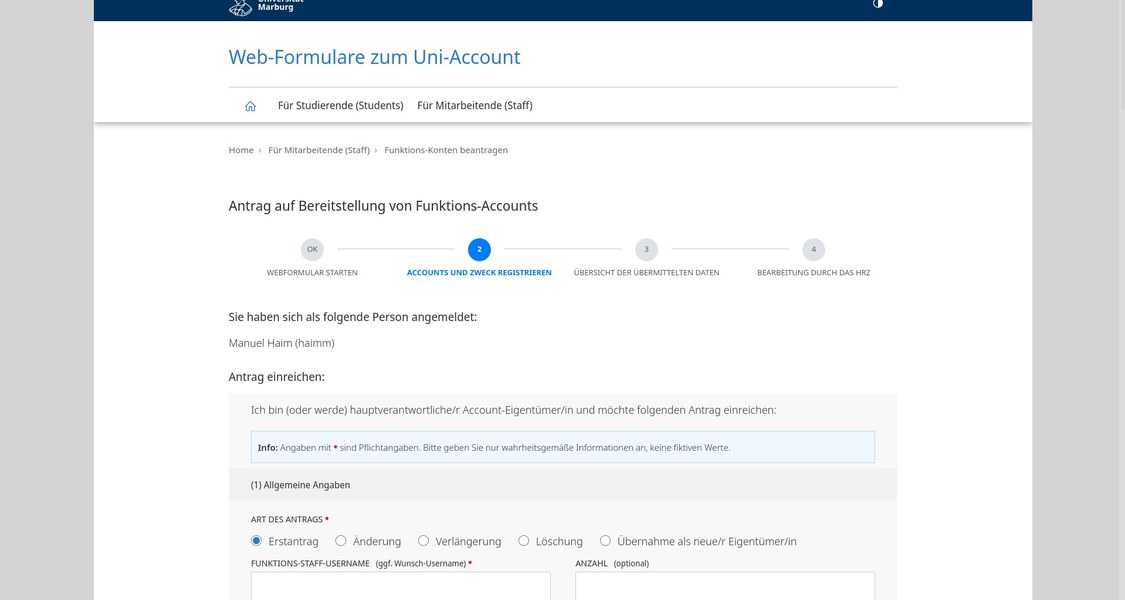The width and height of the screenshot is (1125, 600).
Task: Click the Antrag einreichen heading
Action: (x=276, y=377)
